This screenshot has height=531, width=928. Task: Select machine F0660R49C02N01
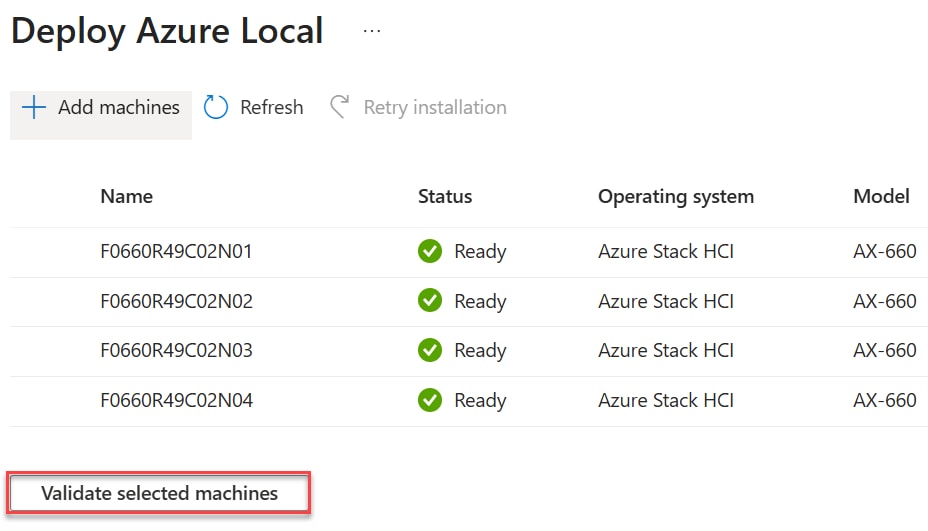click(x=176, y=252)
